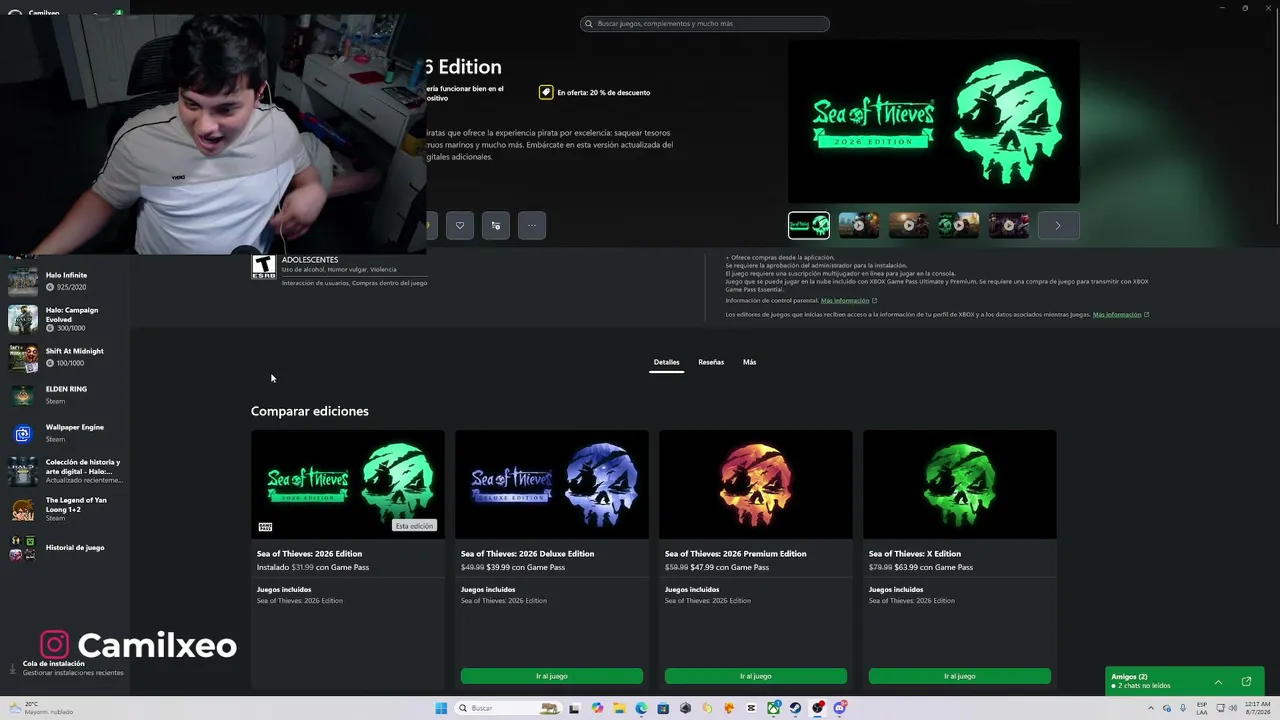Click the Windows taskbar Buscar search box
Viewport: 1280px width, 720px height.
[x=508, y=708]
